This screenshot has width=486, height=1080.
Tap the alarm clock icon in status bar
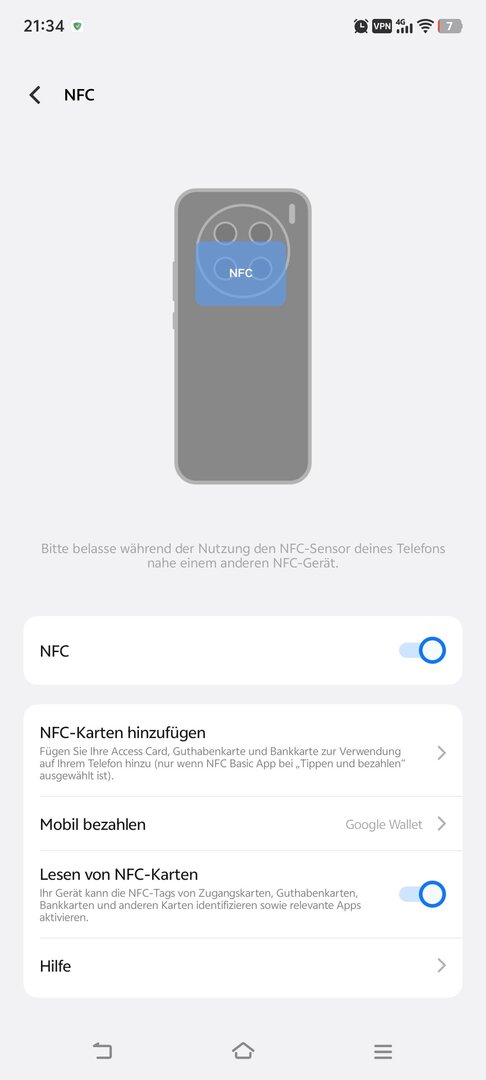click(361, 26)
